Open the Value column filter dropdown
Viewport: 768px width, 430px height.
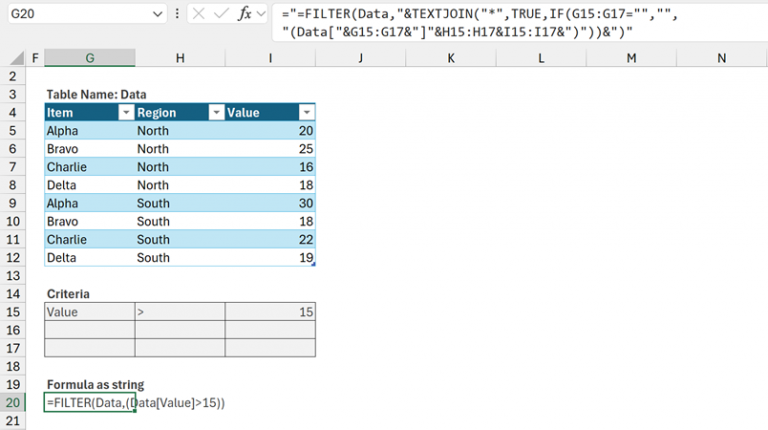tap(307, 113)
